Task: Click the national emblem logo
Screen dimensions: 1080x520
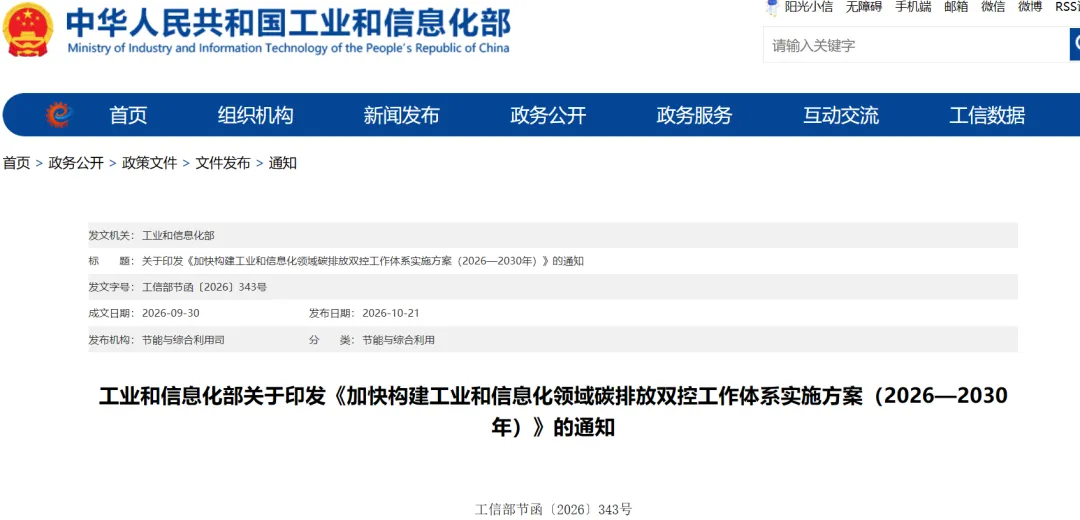Action: (x=28, y=29)
